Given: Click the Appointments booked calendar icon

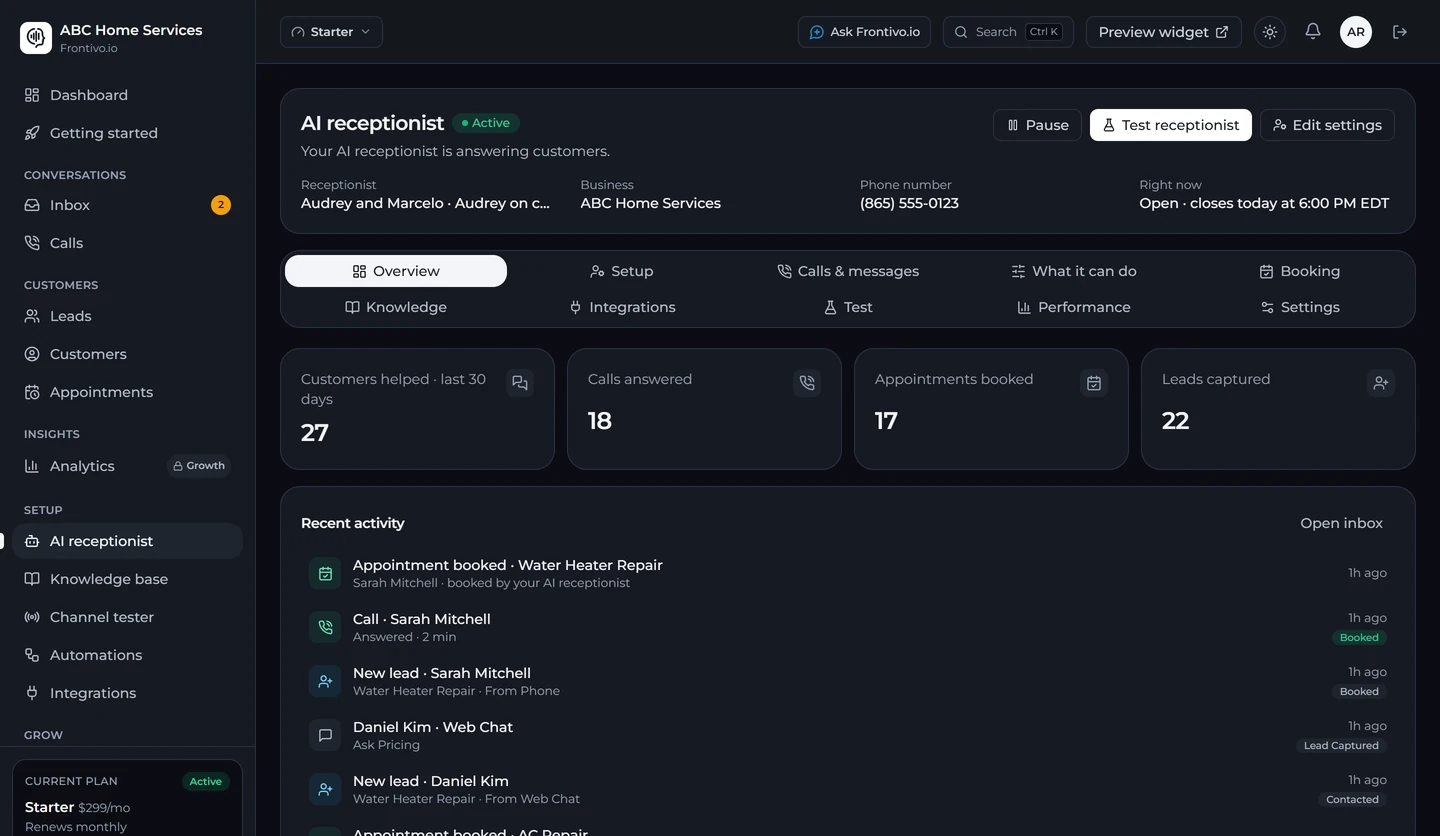Looking at the screenshot, I should pos(1094,383).
